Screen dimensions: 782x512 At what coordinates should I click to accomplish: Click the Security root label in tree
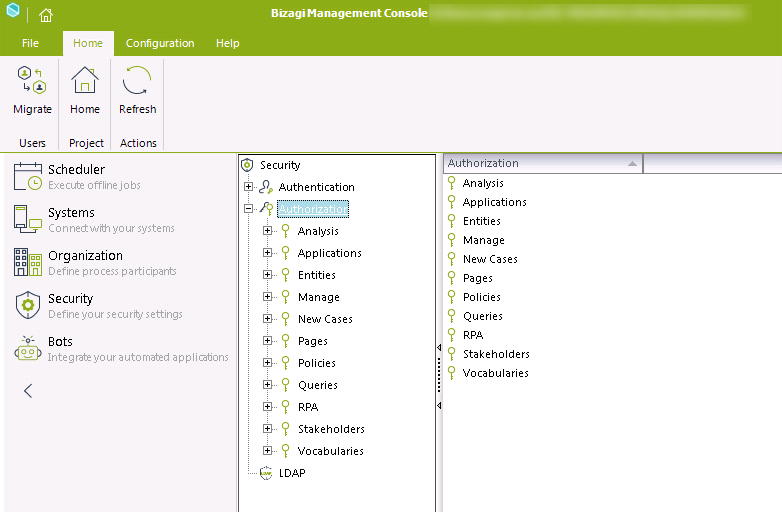280,165
